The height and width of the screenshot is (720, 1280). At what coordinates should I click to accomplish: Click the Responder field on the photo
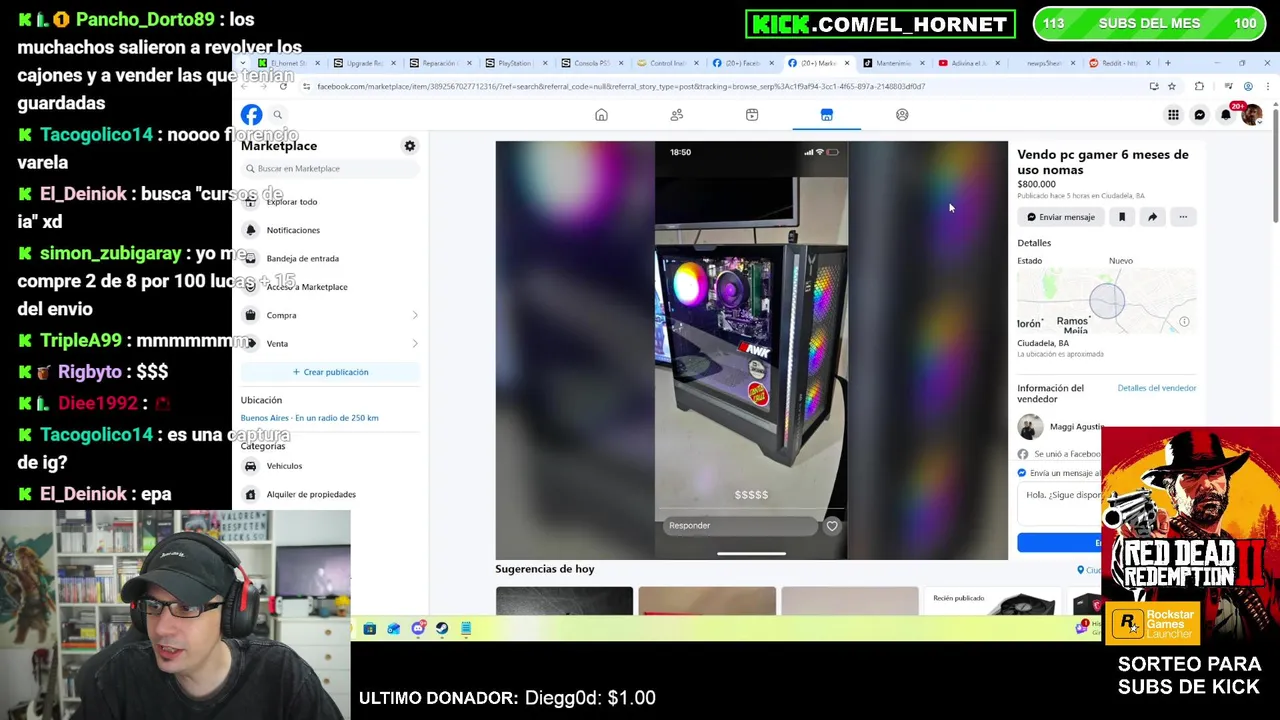coord(740,526)
